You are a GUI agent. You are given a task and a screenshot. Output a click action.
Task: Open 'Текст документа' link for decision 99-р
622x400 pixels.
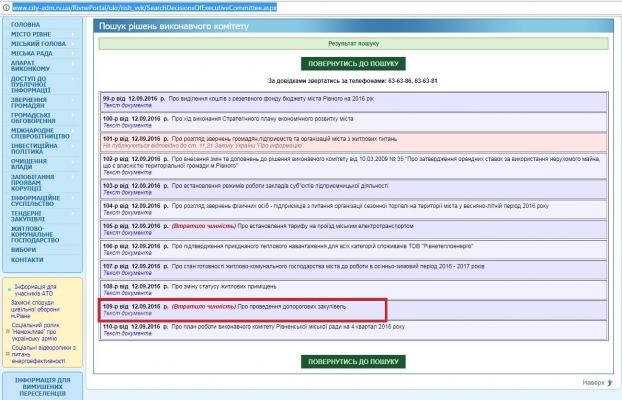point(125,103)
